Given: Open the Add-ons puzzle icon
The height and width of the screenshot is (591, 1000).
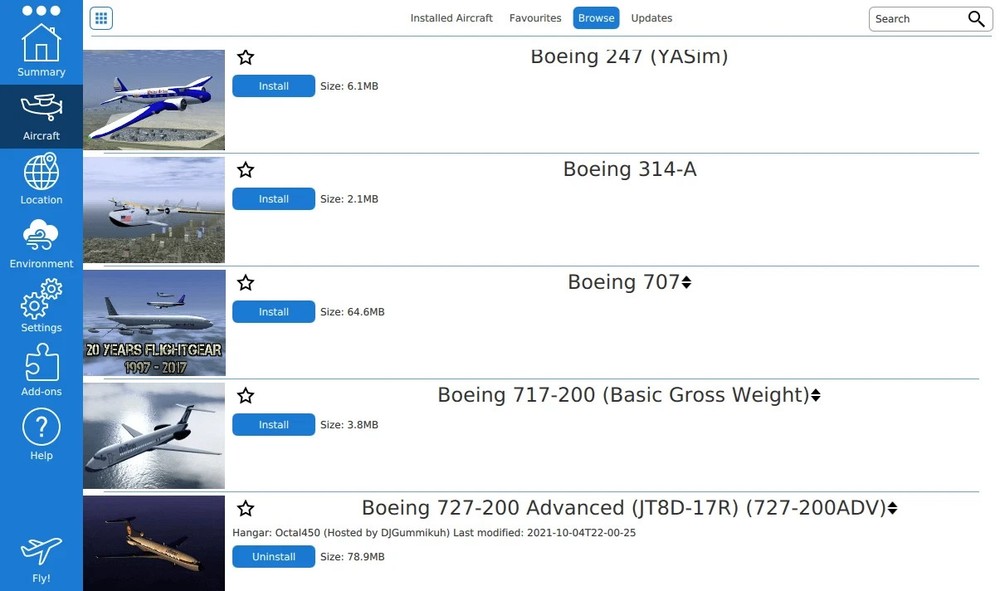Looking at the screenshot, I should (x=41, y=364).
